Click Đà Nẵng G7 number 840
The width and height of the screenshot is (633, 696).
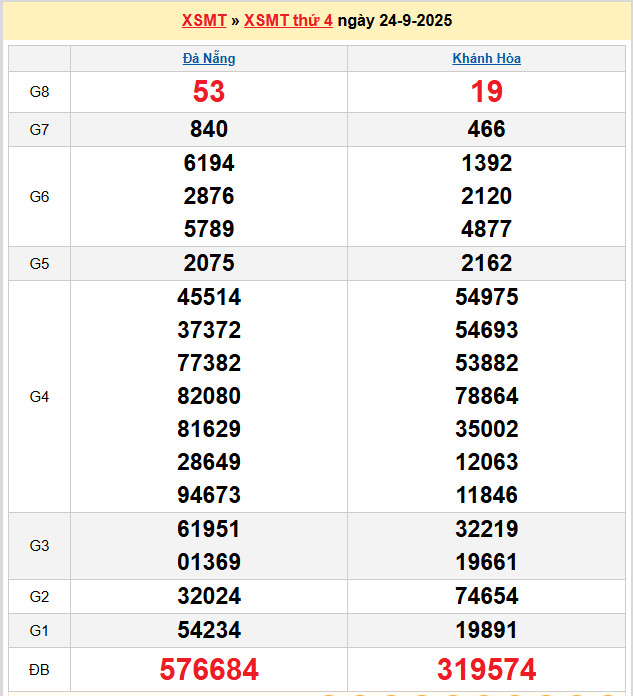[209, 129]
